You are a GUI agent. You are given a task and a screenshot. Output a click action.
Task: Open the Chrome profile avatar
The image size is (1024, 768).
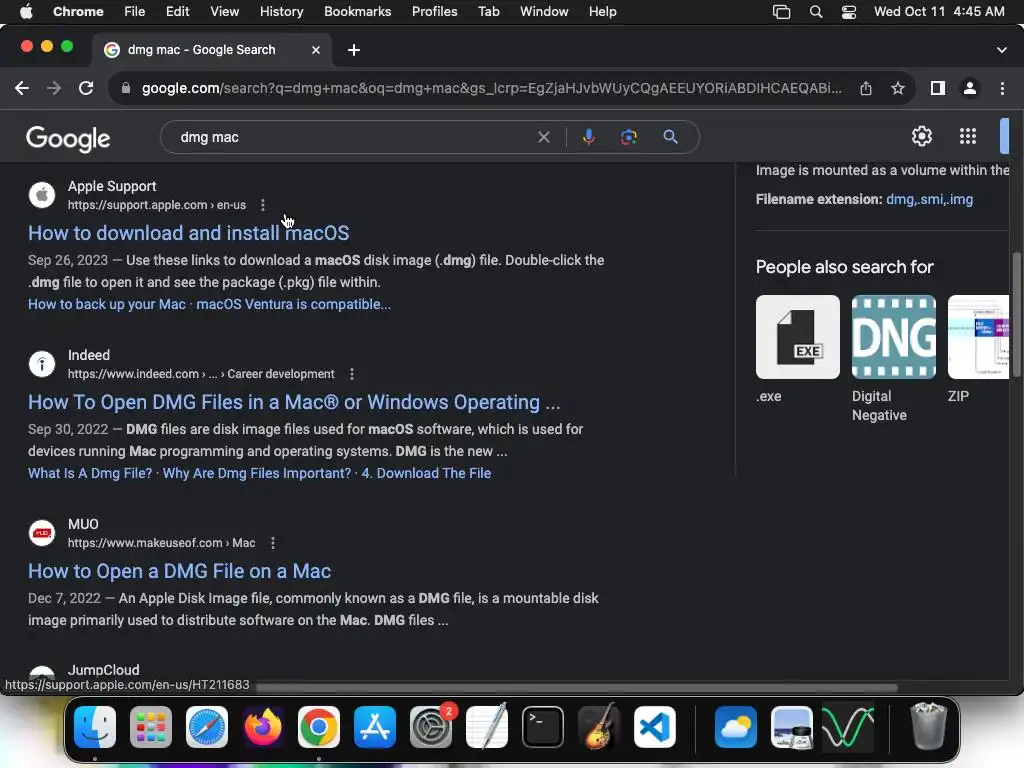[x=970, y=88]
